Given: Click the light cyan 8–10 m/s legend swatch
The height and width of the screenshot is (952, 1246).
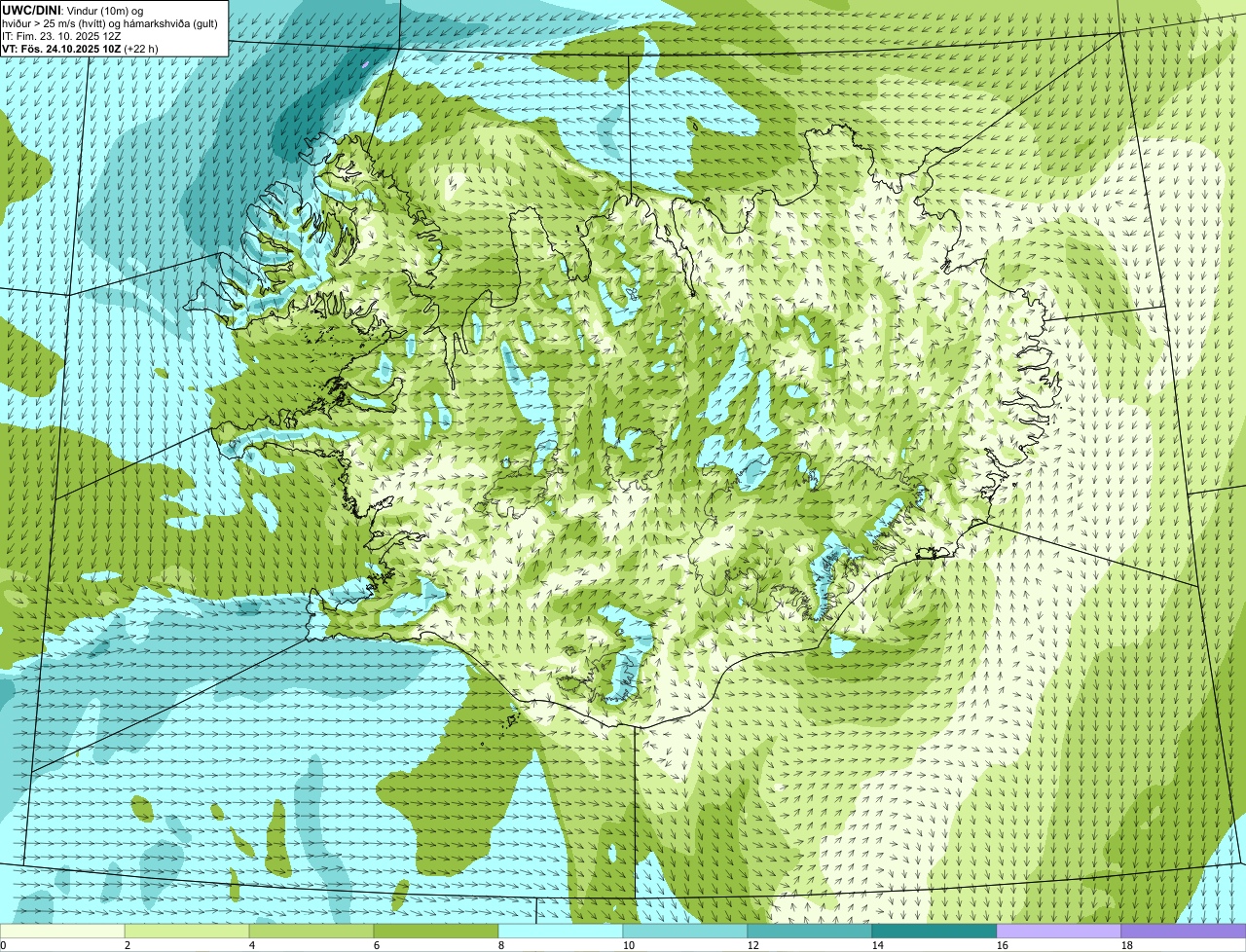Looking at the screenshot, I should [x=561, y=931].
